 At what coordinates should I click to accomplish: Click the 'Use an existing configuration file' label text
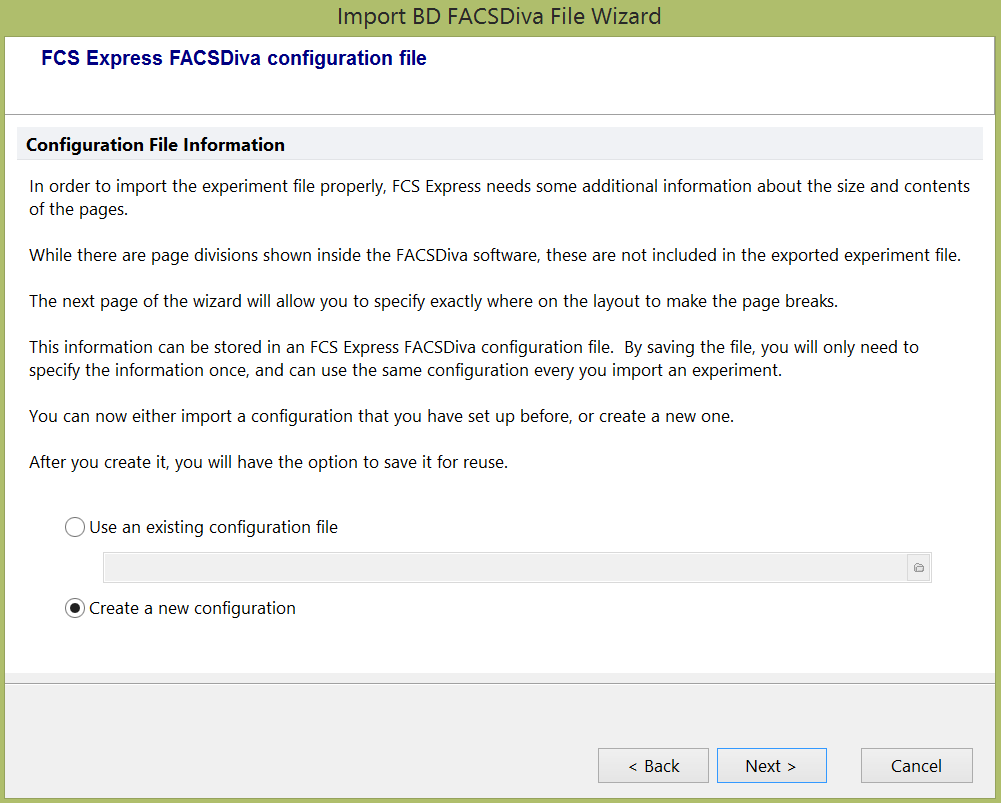coord(213,527)
